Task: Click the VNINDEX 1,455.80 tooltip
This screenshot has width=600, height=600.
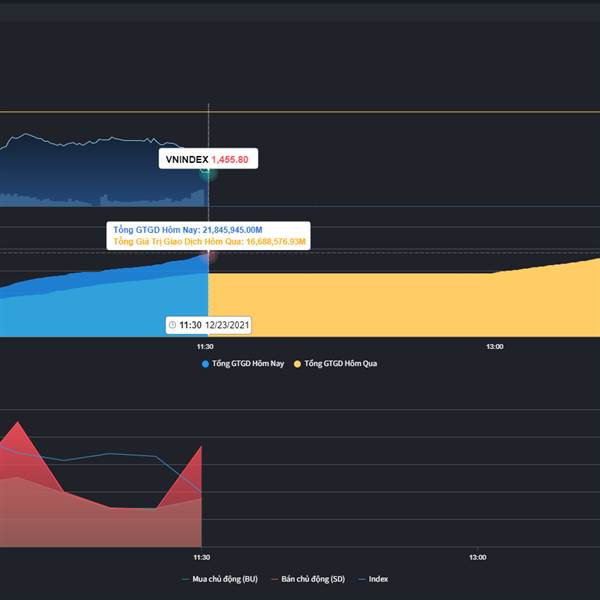Action: (x=208, y=158)
